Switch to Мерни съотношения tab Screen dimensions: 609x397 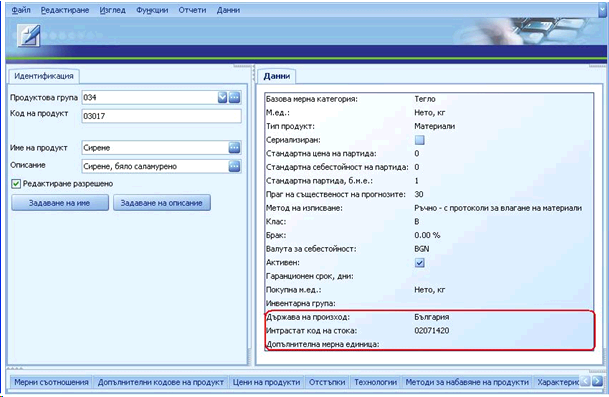[51, 382]
